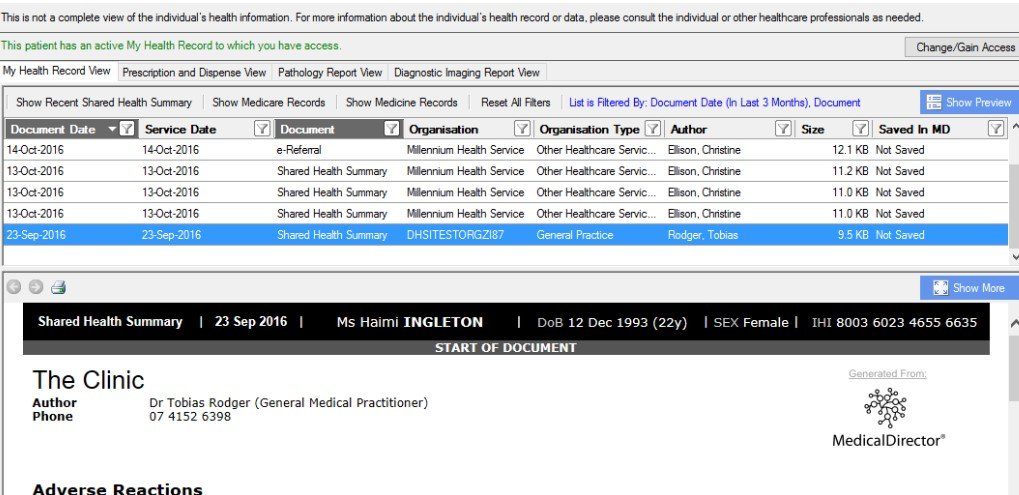Screen dimensions: 1019x495
Task: Click the forward arrow in preview toolbar
Action: click(36, 287)
